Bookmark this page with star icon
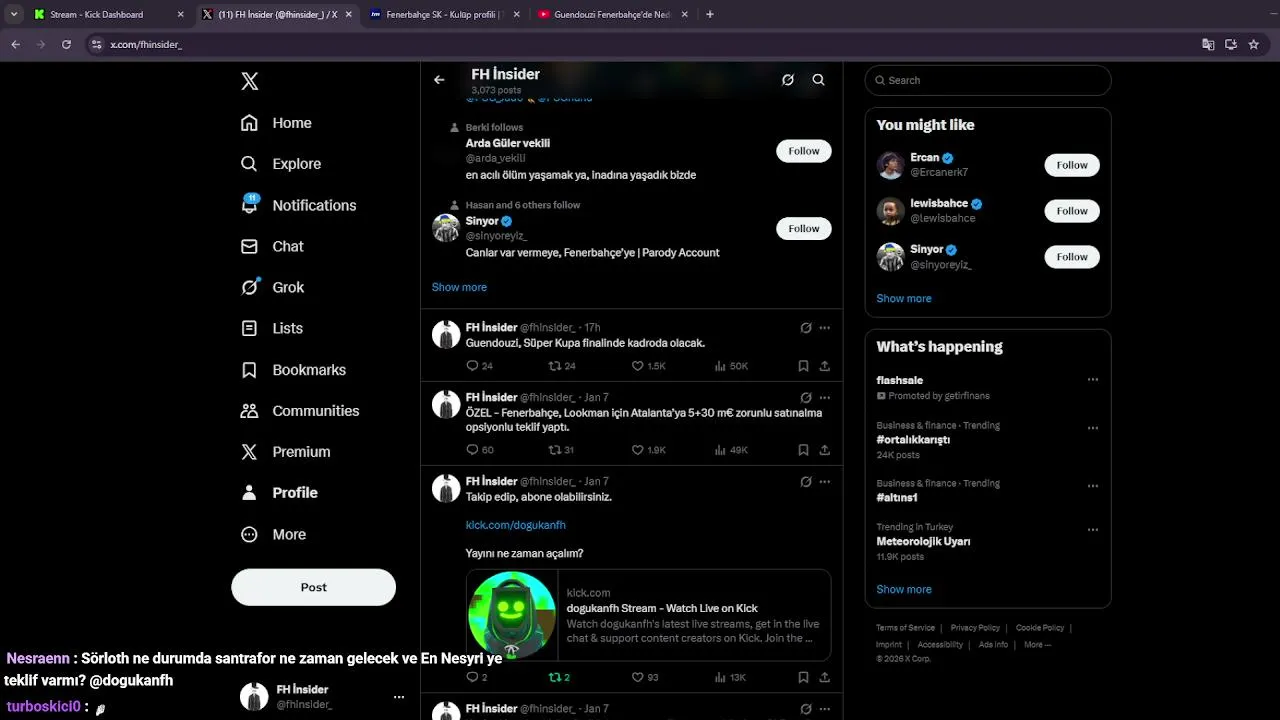 click(1253, 44)
